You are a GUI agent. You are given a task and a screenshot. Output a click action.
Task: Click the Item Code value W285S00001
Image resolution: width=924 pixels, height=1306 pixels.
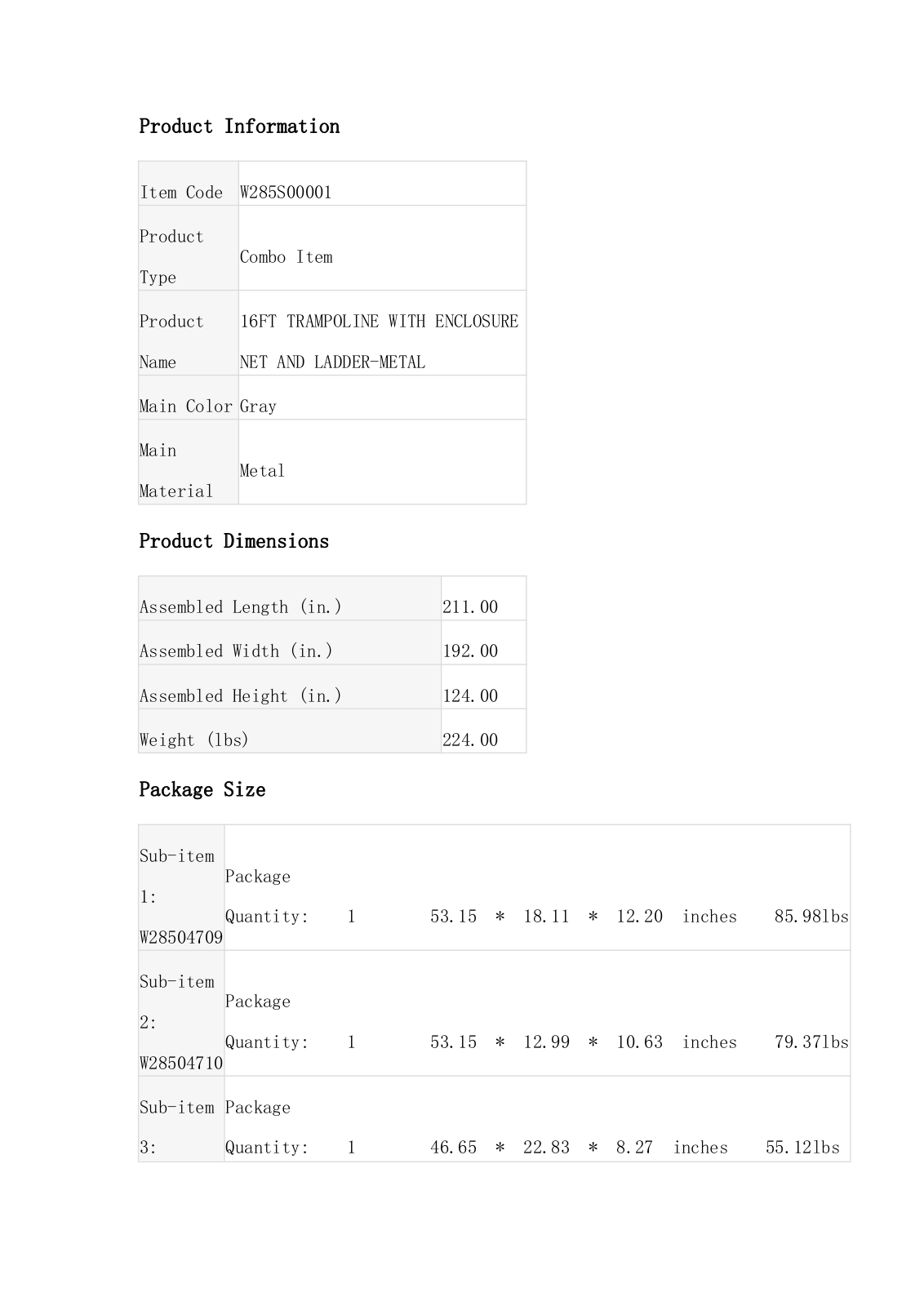286,193
